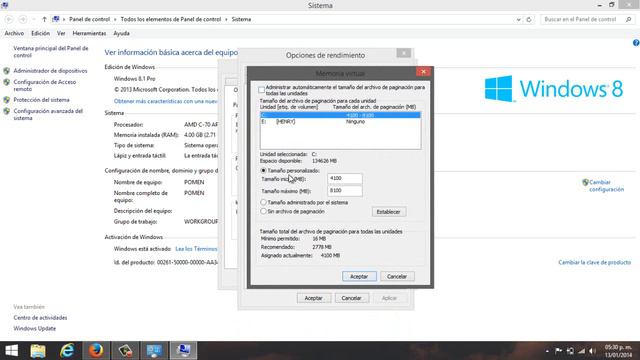Open Windows Update link
Image resolution: width=640 pixels, height=360 pixels.
point(35,329)
